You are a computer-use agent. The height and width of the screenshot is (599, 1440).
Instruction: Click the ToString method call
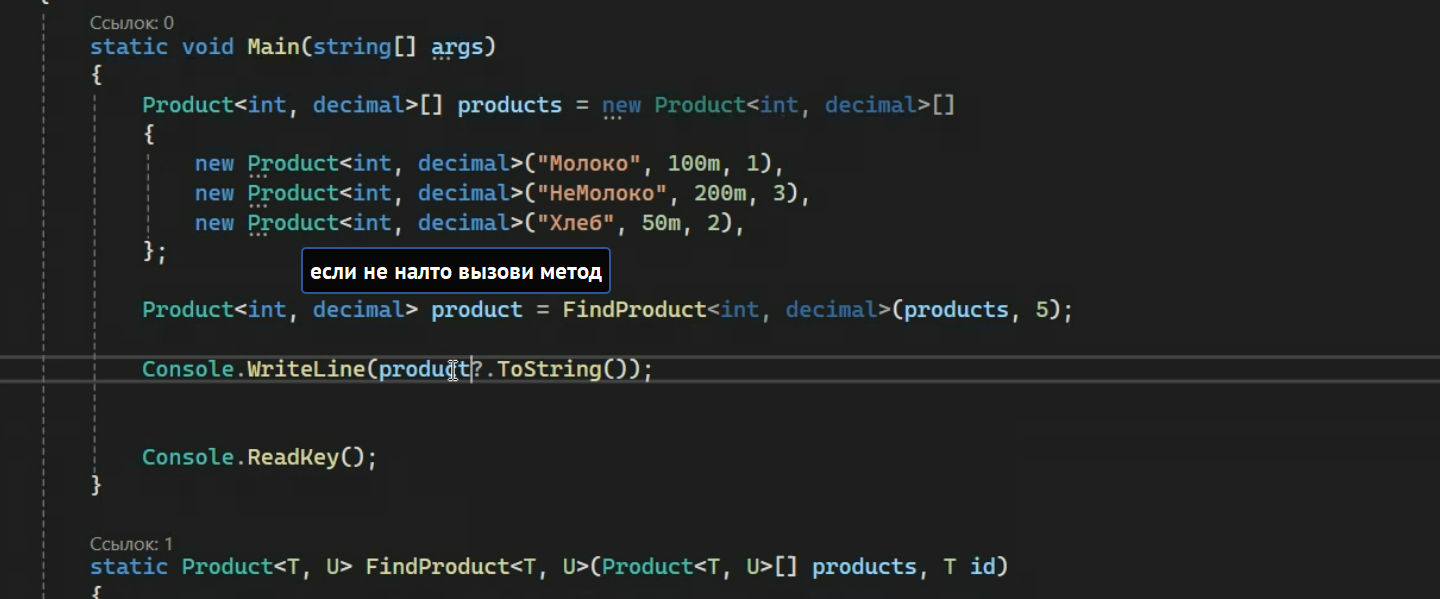coord(549,369)
